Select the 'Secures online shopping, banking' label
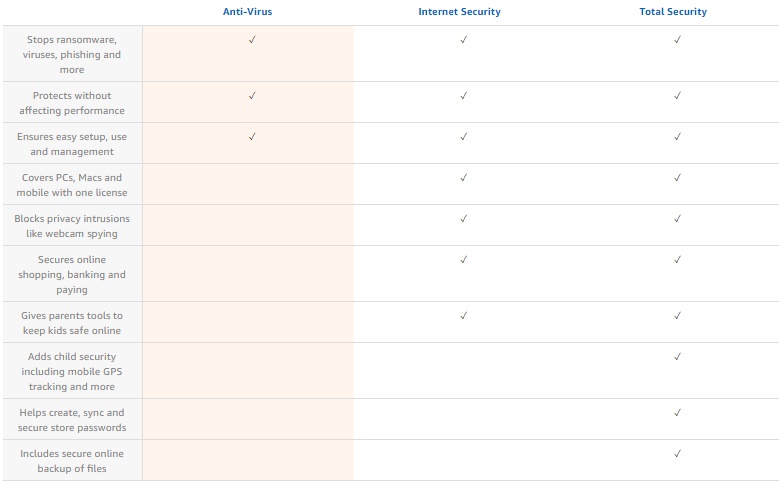Viewport: 781px width, 485px height. pyautogui.click(x=72, y=274)
